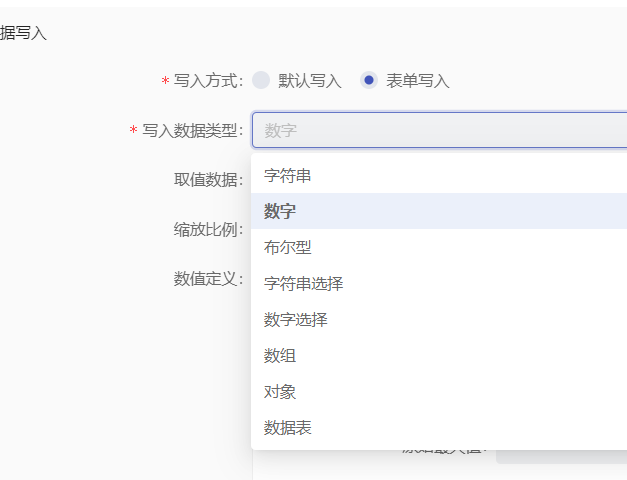
Task: Click the 数据写入 section heading
Action: click(x=24, y=33)
